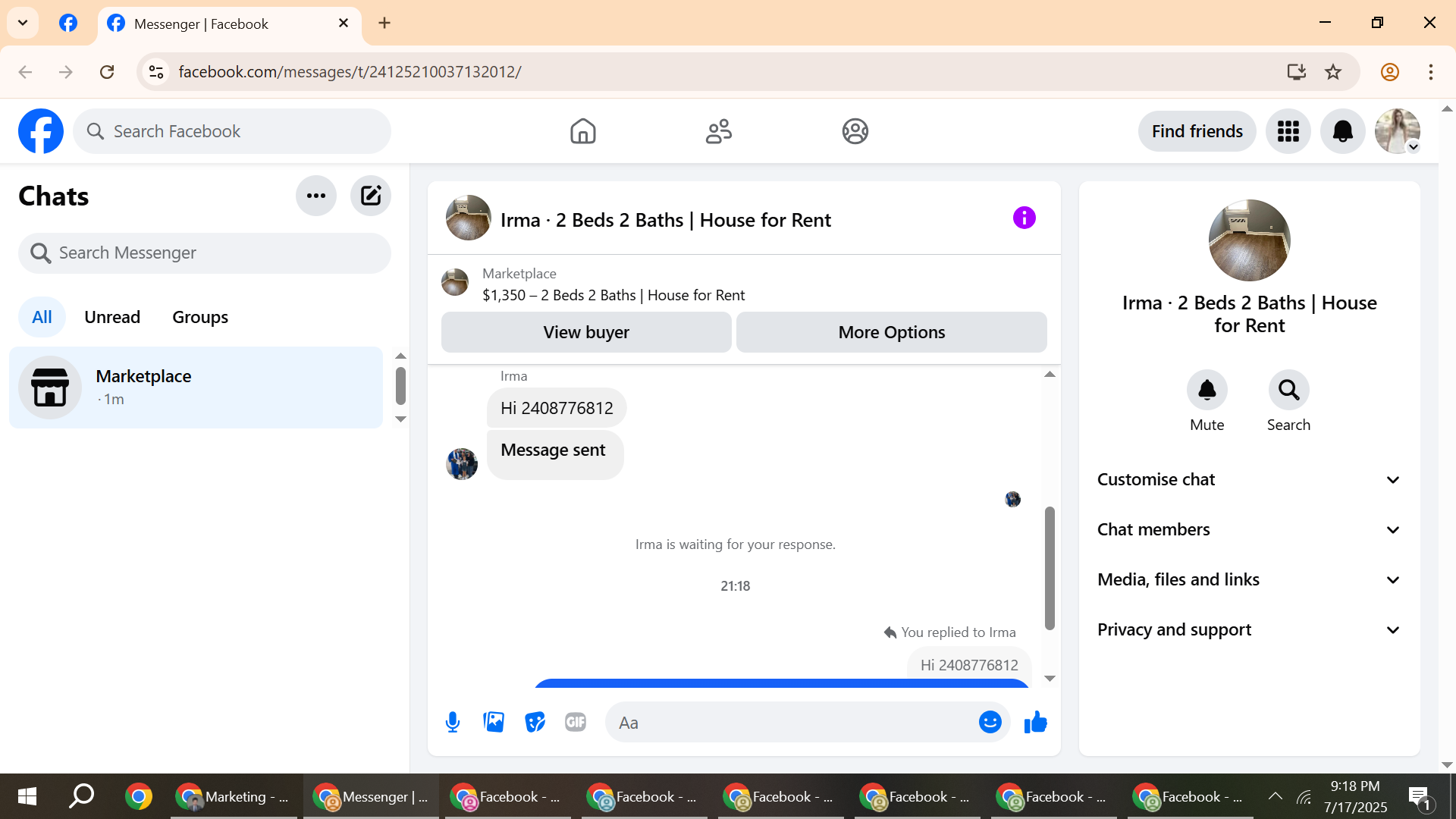Viewport: 1456px width, 819px height.
Task: Click the page scrollbar down arrow
Action: tap(1447, 765)
